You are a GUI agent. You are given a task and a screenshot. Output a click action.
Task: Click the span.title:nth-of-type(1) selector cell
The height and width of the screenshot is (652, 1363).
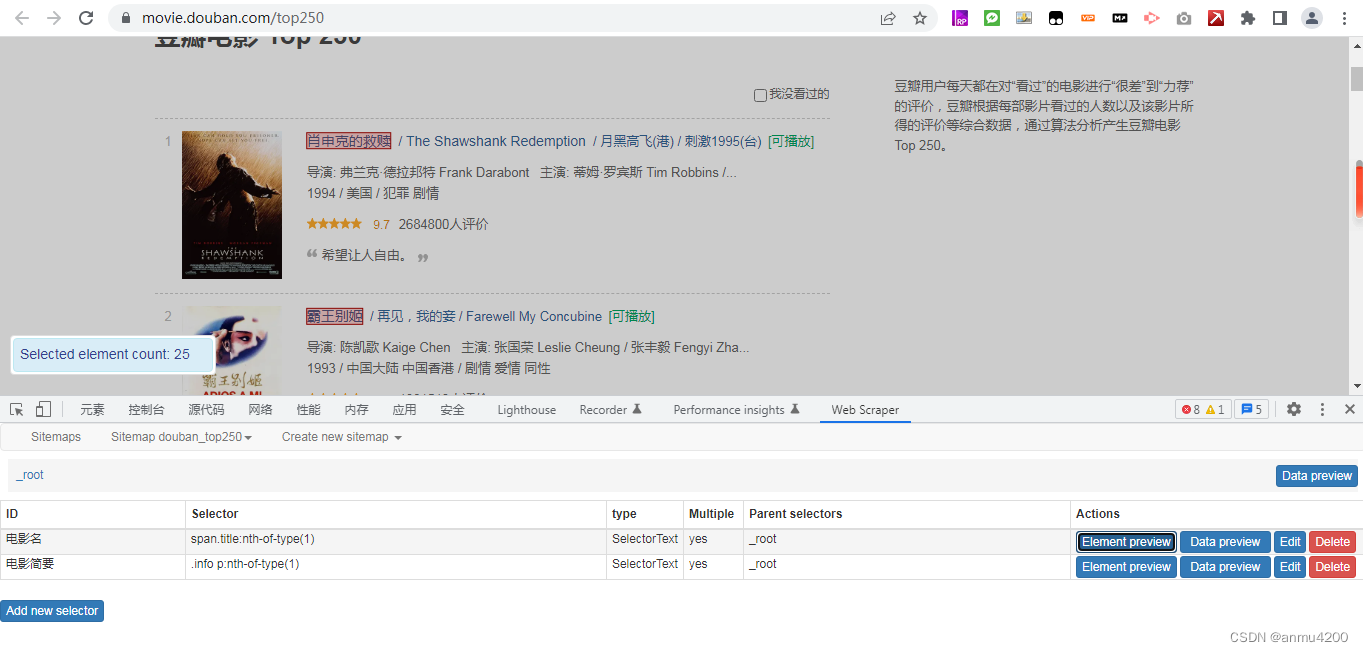396,540
